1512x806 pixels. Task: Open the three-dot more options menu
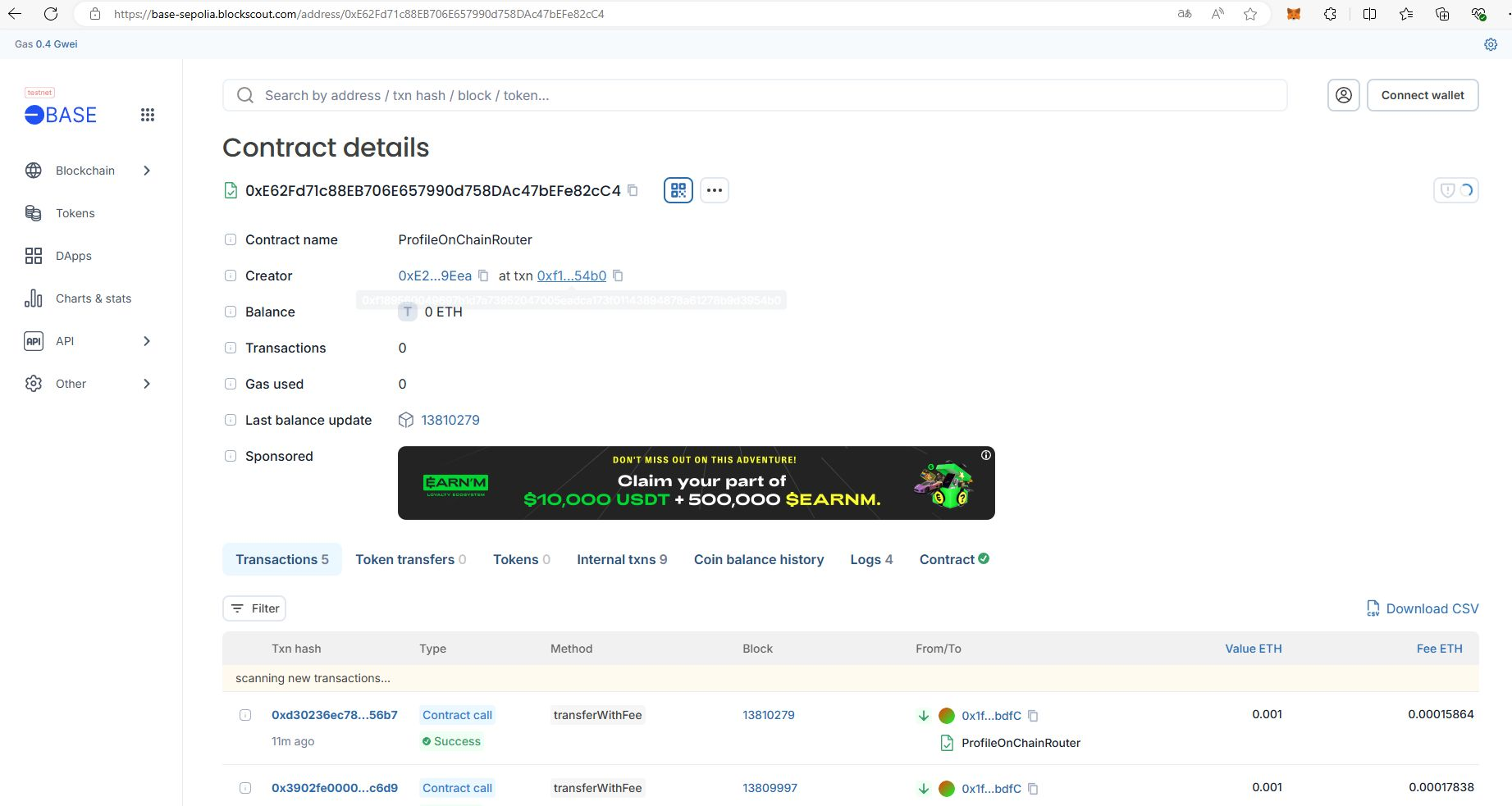[715, 190]
